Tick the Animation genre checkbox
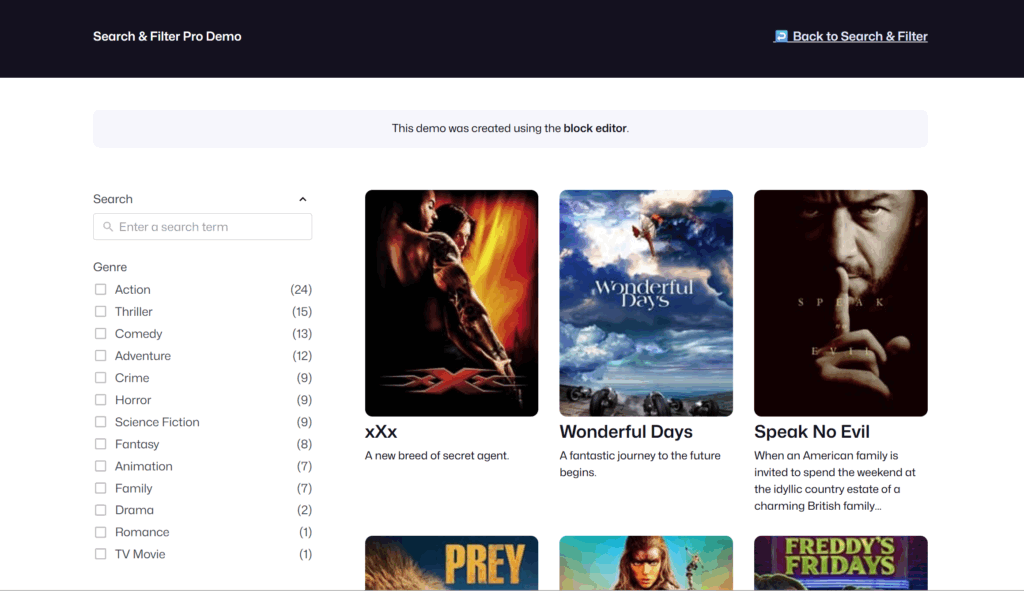This screenshot has height=591, width=1024. point(100,466)
